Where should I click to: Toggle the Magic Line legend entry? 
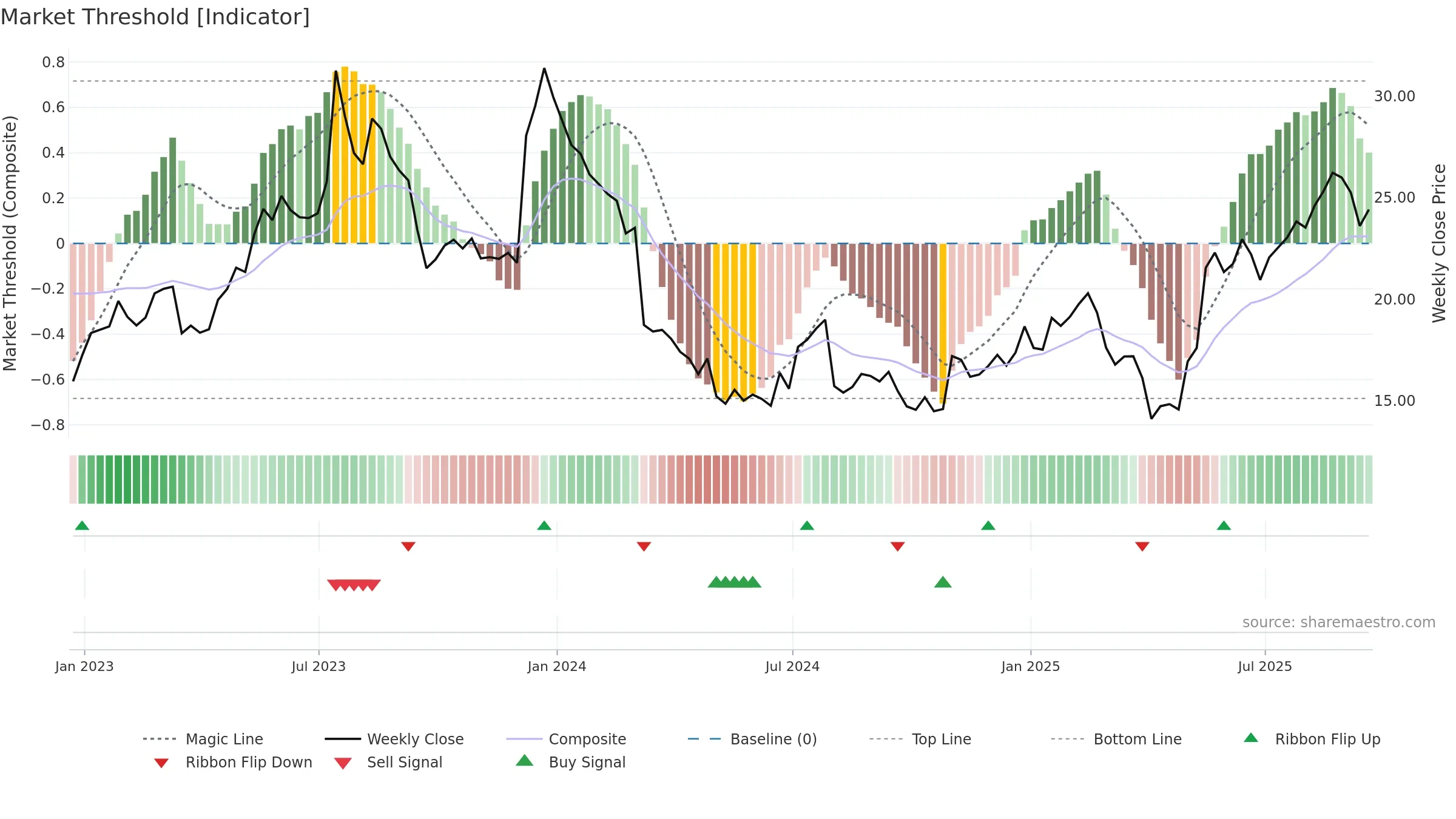[203, 739]
